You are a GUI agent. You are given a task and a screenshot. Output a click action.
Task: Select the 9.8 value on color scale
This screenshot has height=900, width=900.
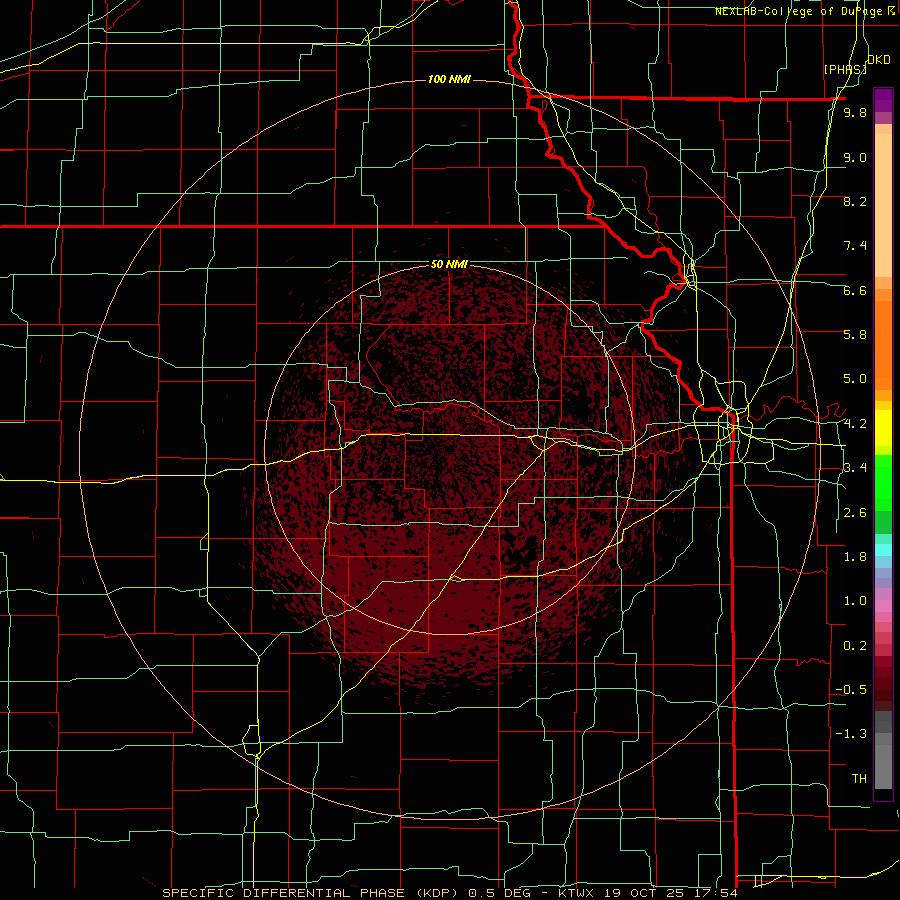(855, 112)
